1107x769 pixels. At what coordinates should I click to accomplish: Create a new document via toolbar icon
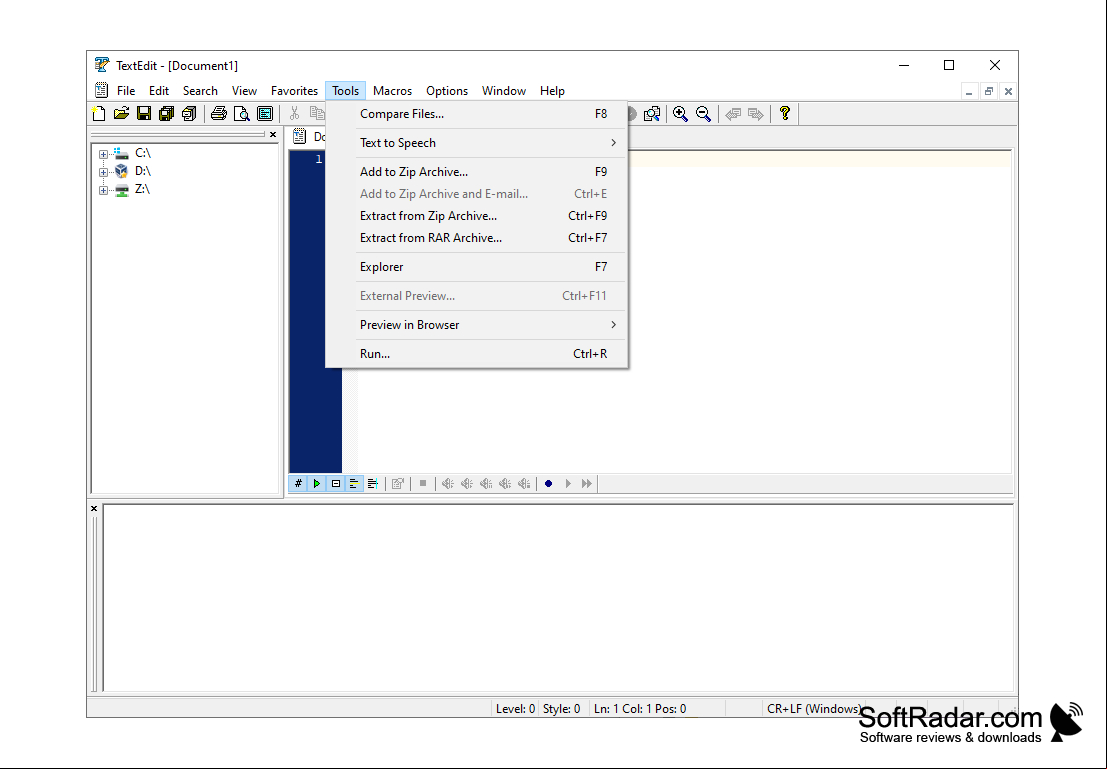pos(99,114)
